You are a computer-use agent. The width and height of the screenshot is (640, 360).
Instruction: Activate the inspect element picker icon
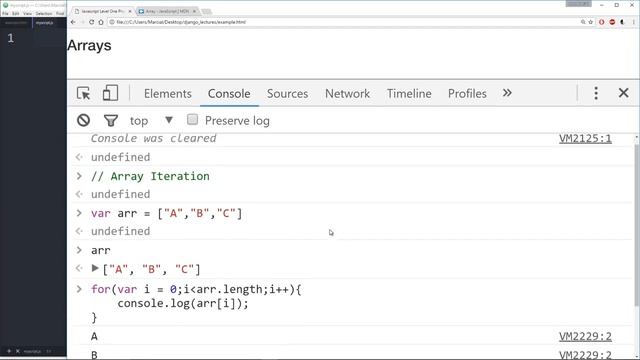tap(84, 93)
